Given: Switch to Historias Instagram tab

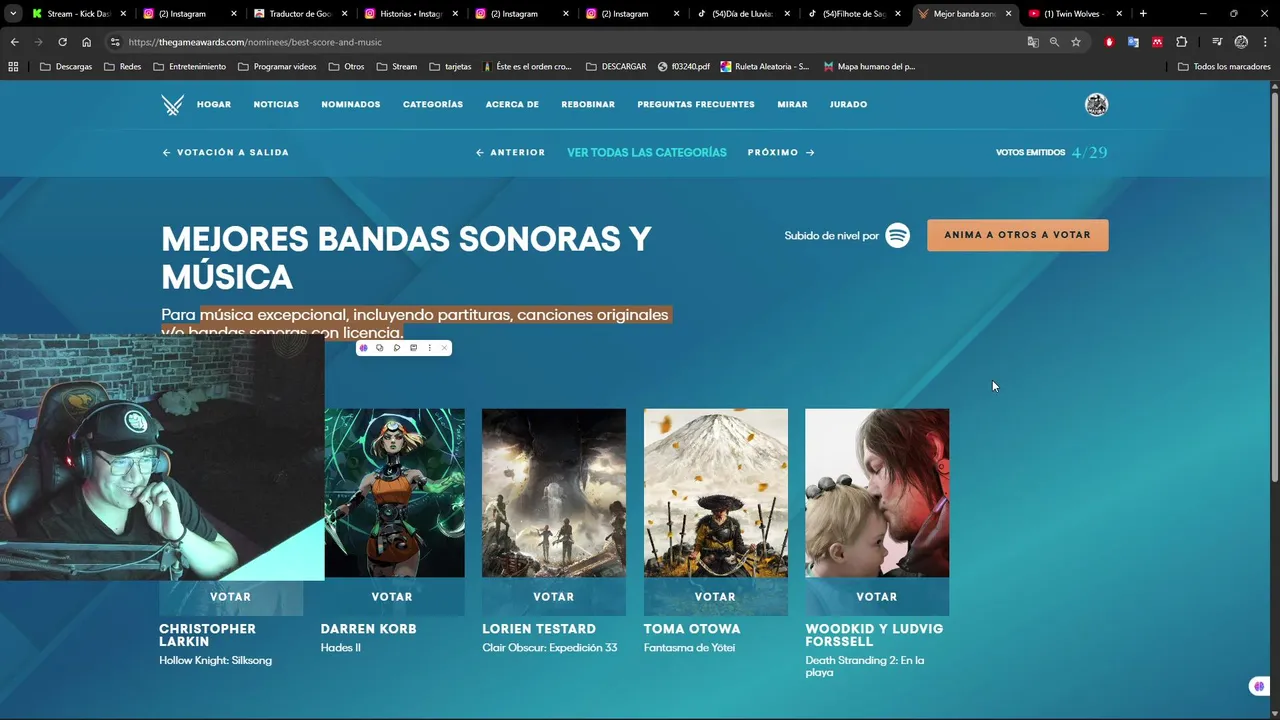Looking at the screenshot, I should [x=410, y=14].
